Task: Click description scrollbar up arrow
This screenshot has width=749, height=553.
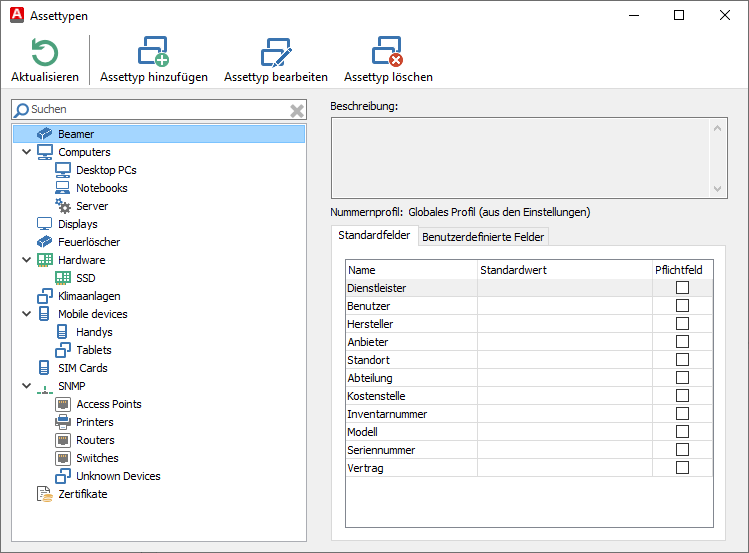Action: click(x=717, y=128)
